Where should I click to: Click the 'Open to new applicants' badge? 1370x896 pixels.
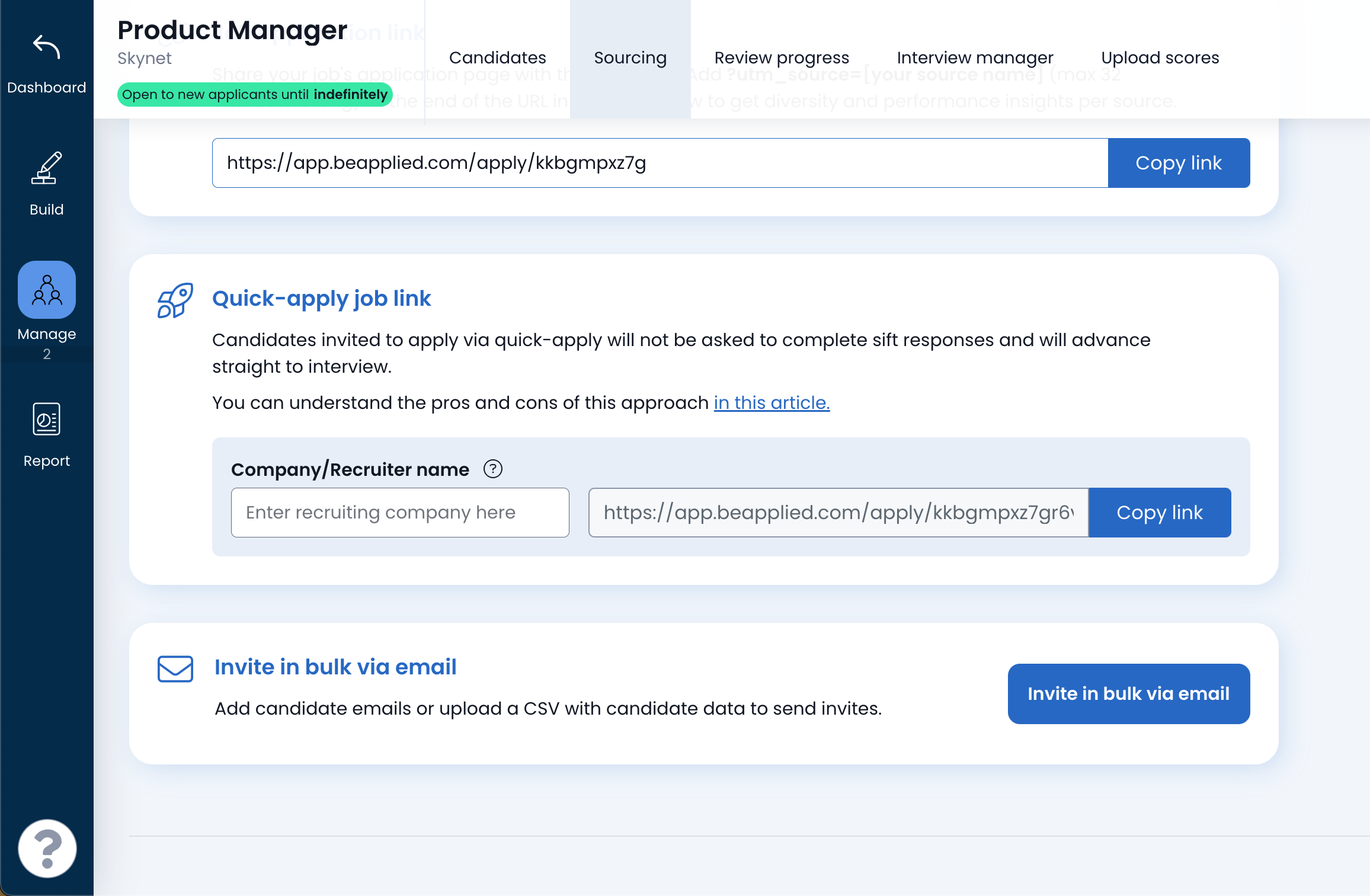pyautogui.click(x=254, y=95)
